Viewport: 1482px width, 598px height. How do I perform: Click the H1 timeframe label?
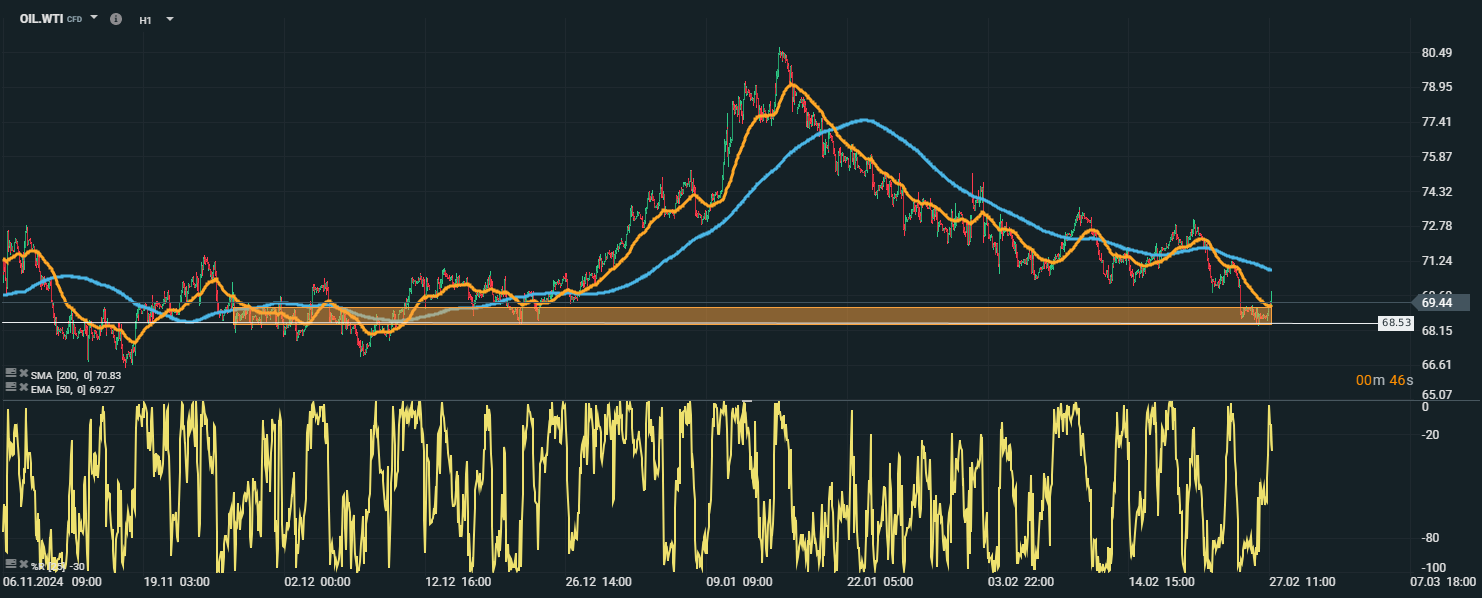pyautogui.click(x=146, y=20)
